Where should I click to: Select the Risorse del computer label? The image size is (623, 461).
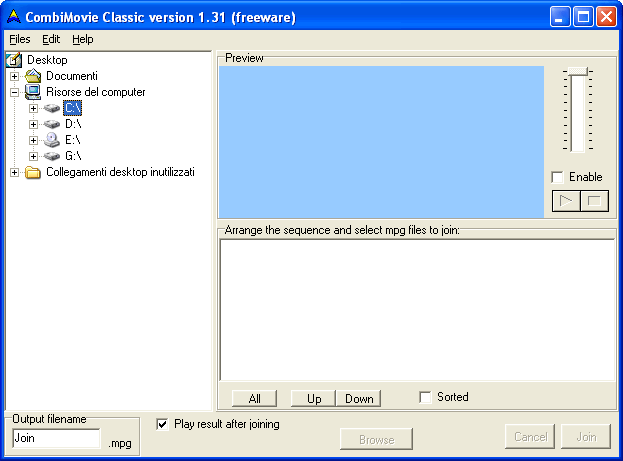[x=96, y=92]
